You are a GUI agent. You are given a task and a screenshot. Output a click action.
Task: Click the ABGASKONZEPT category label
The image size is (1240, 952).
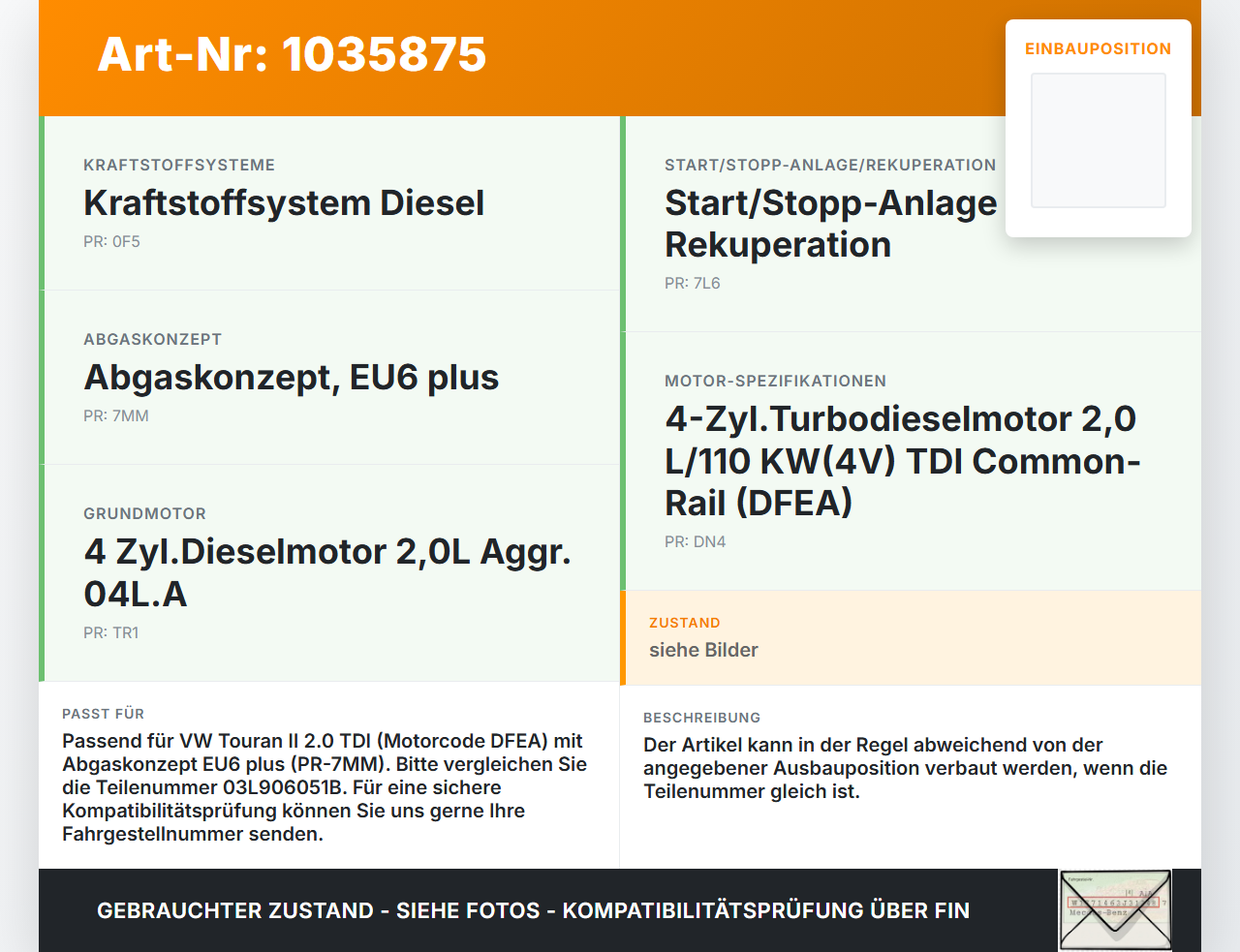point(152,339)
